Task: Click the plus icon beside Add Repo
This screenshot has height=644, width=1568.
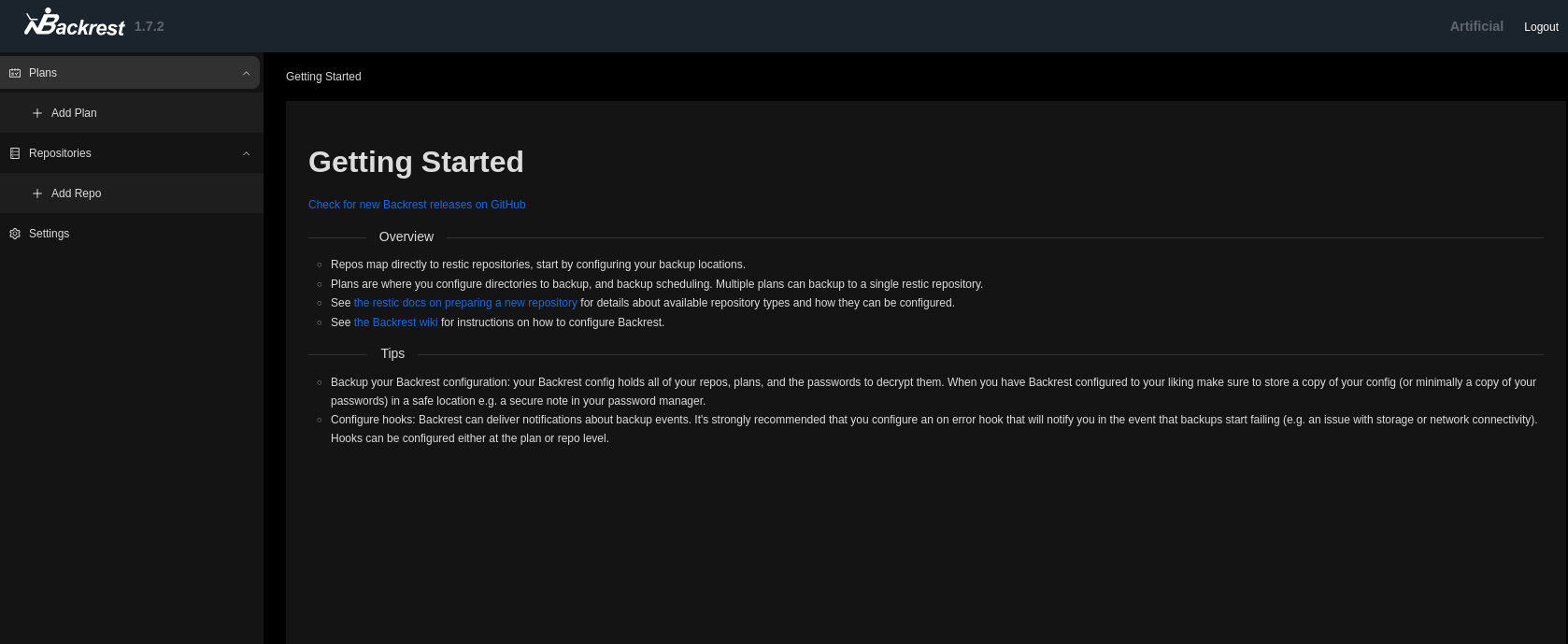Action: pyautogui.click(x=37, y=193)
